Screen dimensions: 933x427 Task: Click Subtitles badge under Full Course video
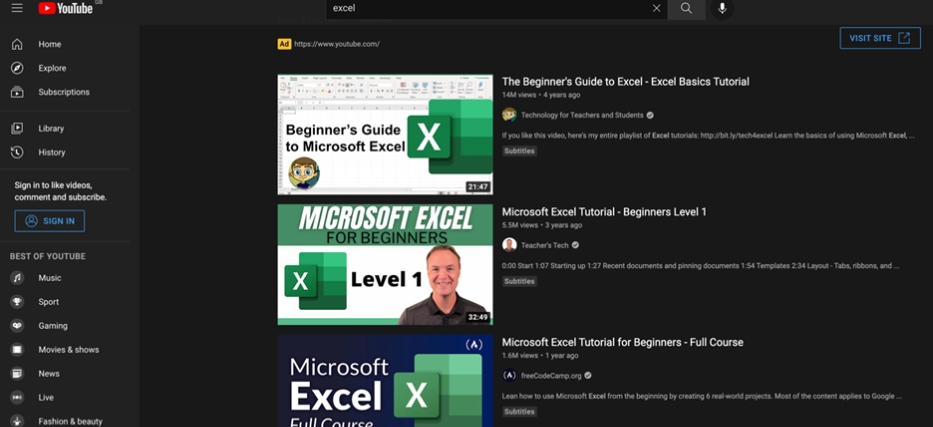coord(519,412)
